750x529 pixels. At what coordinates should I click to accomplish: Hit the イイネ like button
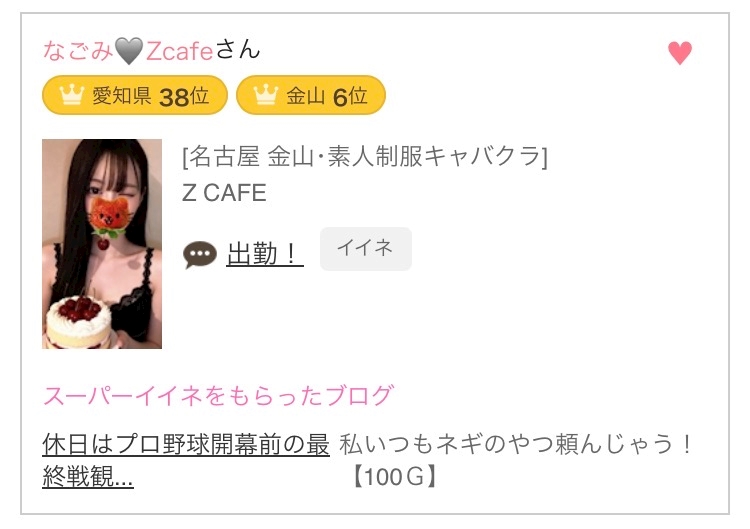click(x=365, y=249)
